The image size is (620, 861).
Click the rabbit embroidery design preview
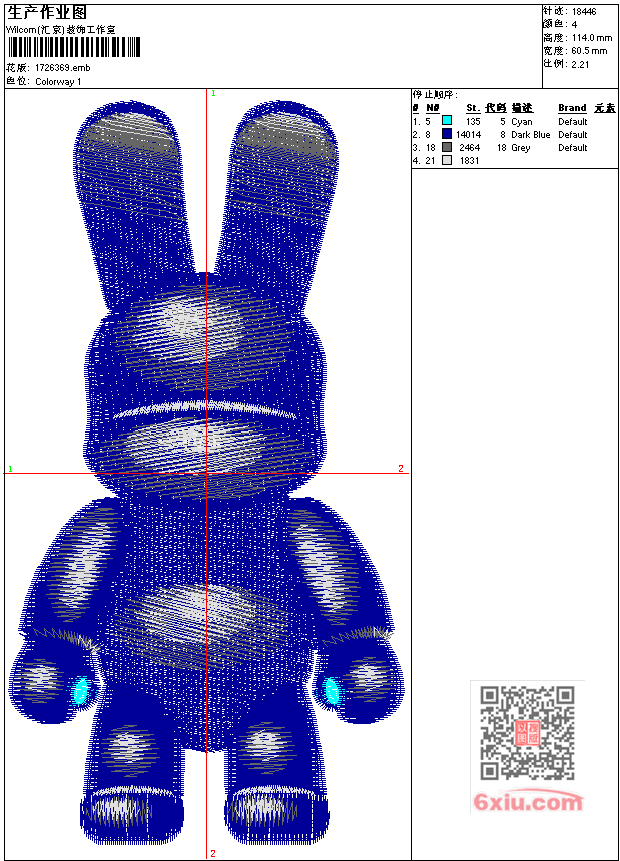[206, 472]
